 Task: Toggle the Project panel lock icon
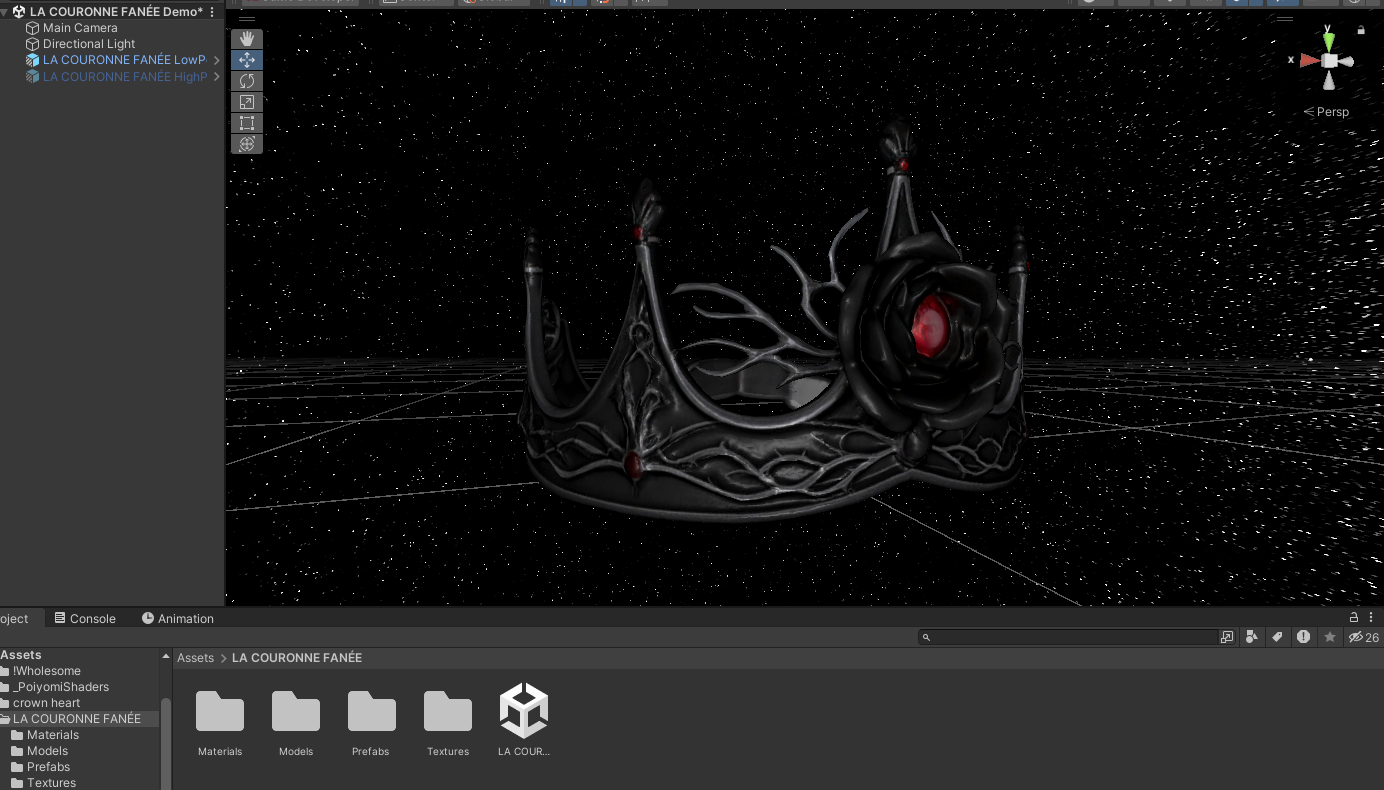[x=1354, y=617]
